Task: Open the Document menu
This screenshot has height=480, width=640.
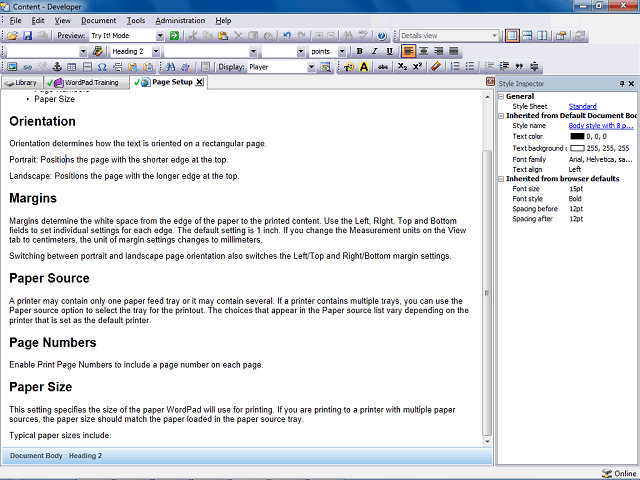Action: 98,20
